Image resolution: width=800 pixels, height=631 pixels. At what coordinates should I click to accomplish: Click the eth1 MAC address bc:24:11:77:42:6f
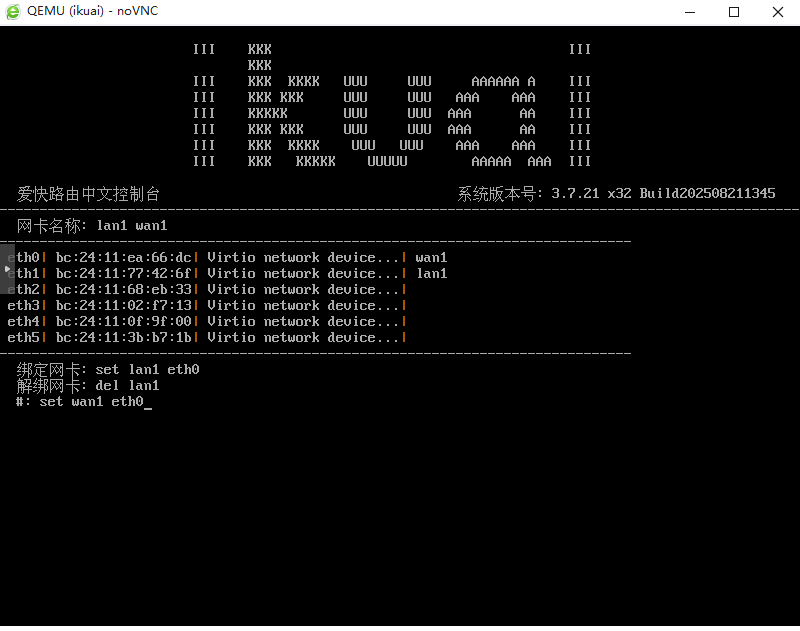tap(123, 273)
